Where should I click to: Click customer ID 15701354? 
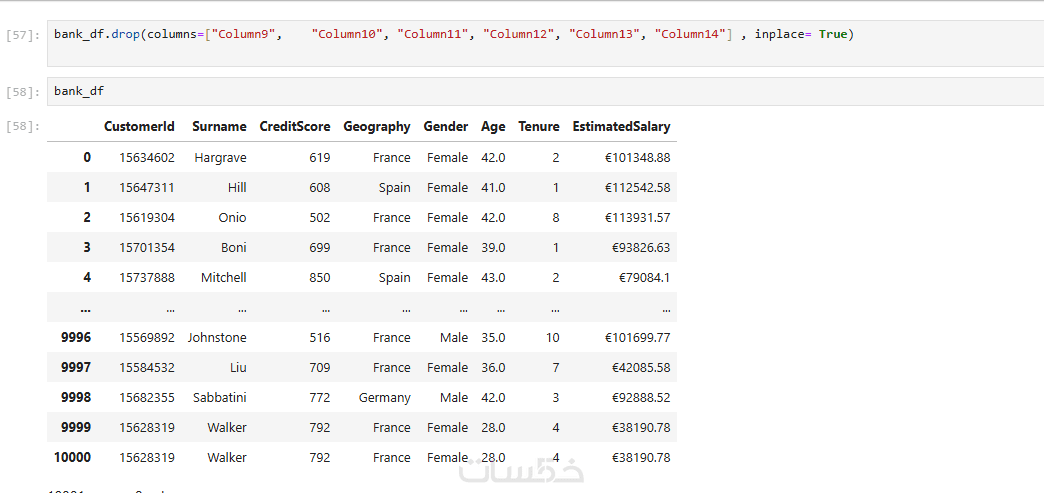tap(146, 247)
